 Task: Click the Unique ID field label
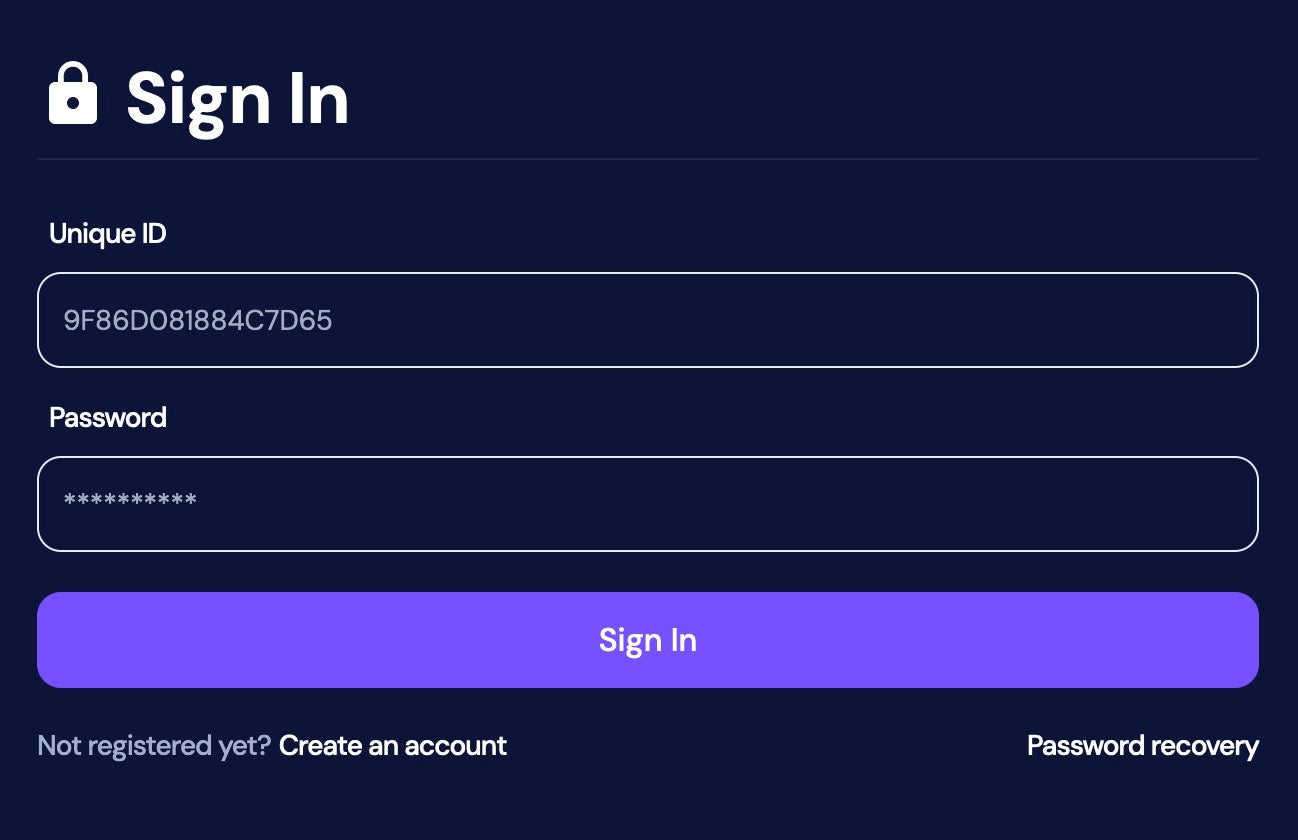click(x=108, y=234)
